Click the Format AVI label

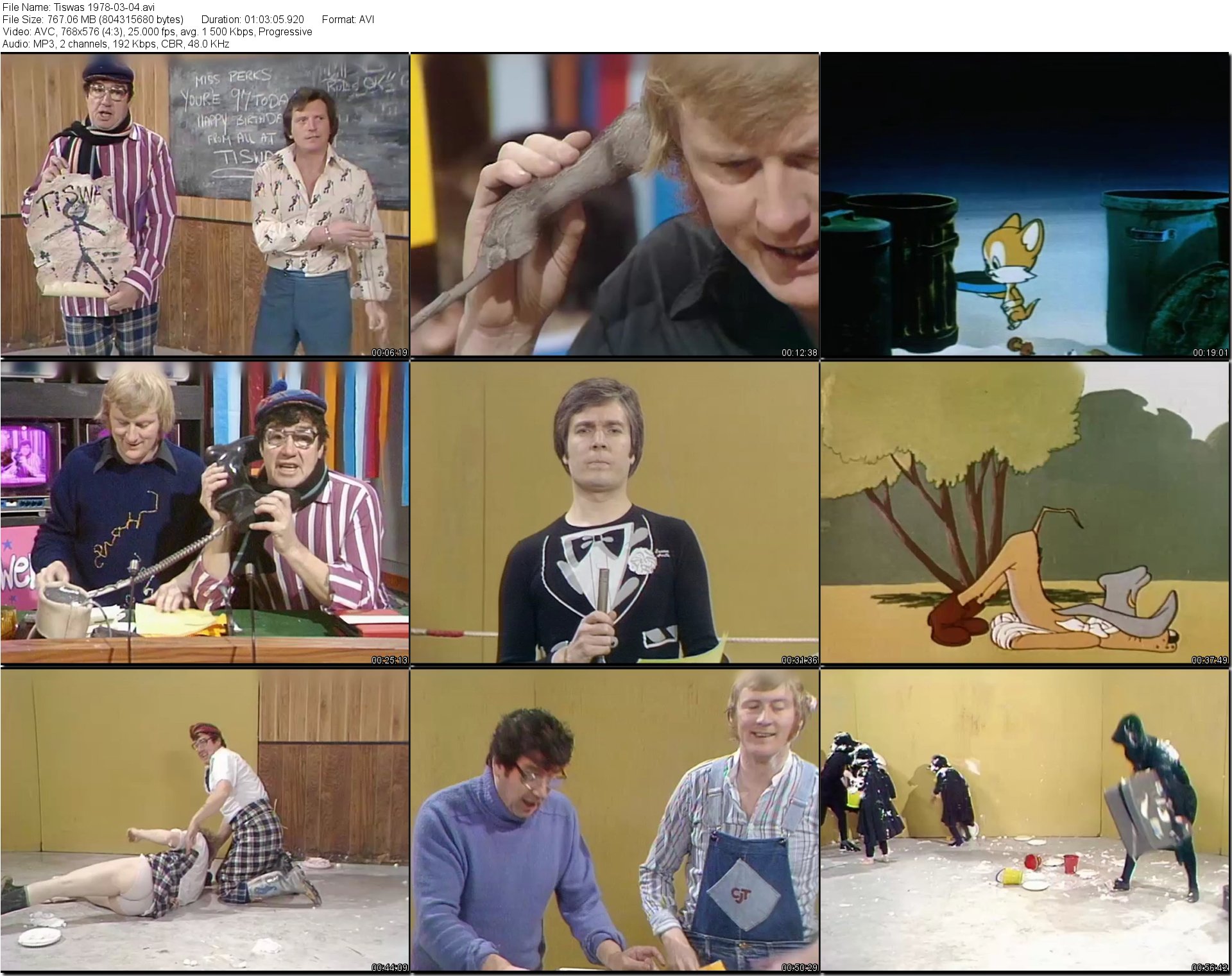pyautogui.click(x=348, y=19)
